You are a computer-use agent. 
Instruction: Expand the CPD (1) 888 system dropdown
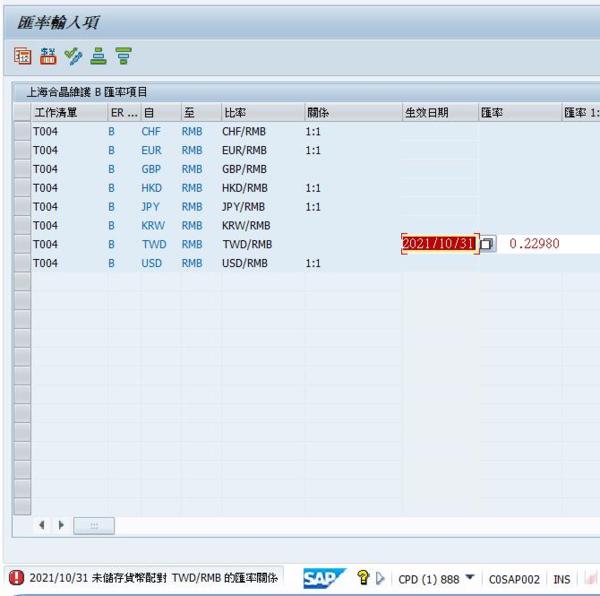tap(468, 578)
